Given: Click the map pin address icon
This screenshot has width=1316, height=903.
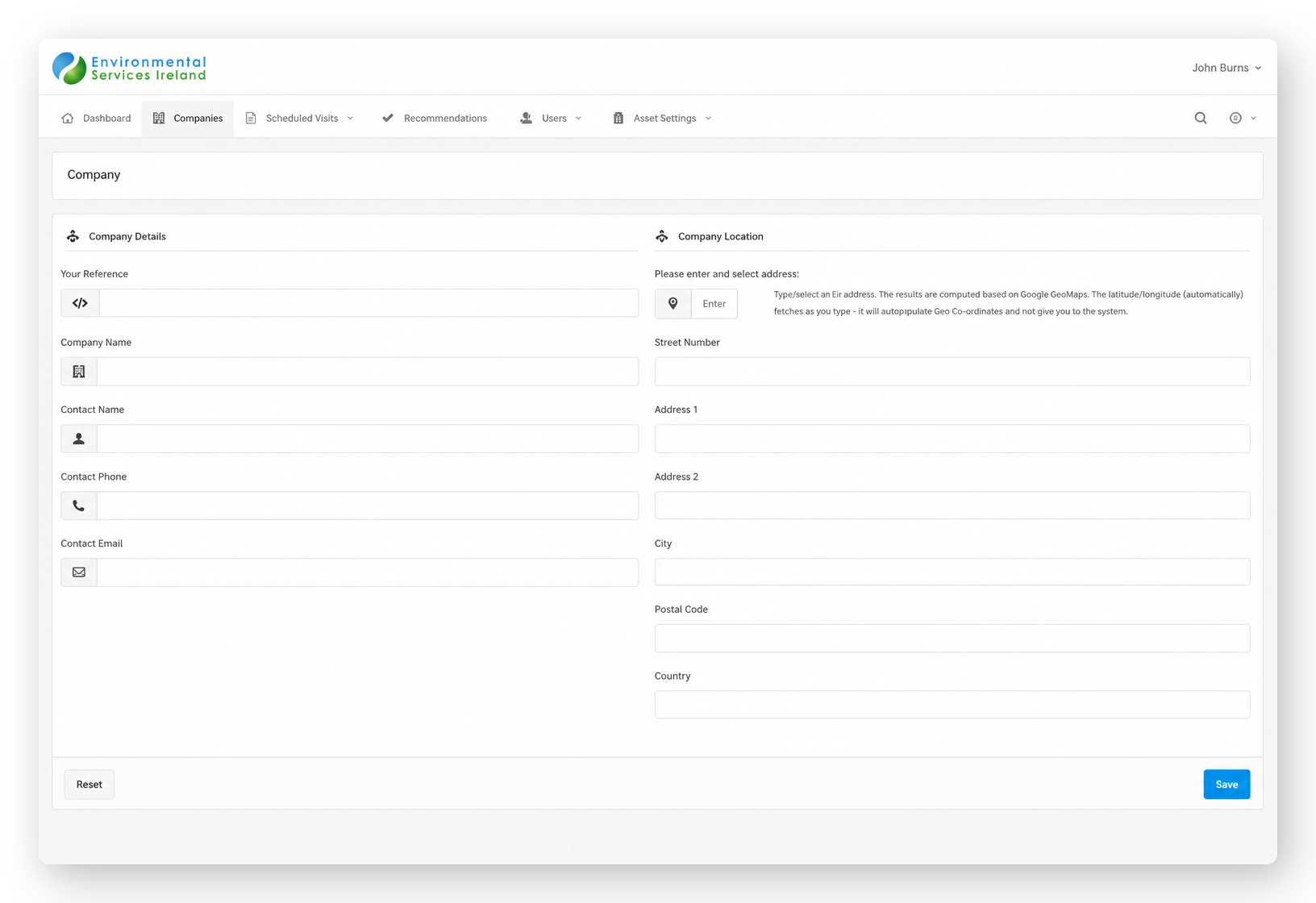Looking at the screenshot, I should tap(673, 303).
